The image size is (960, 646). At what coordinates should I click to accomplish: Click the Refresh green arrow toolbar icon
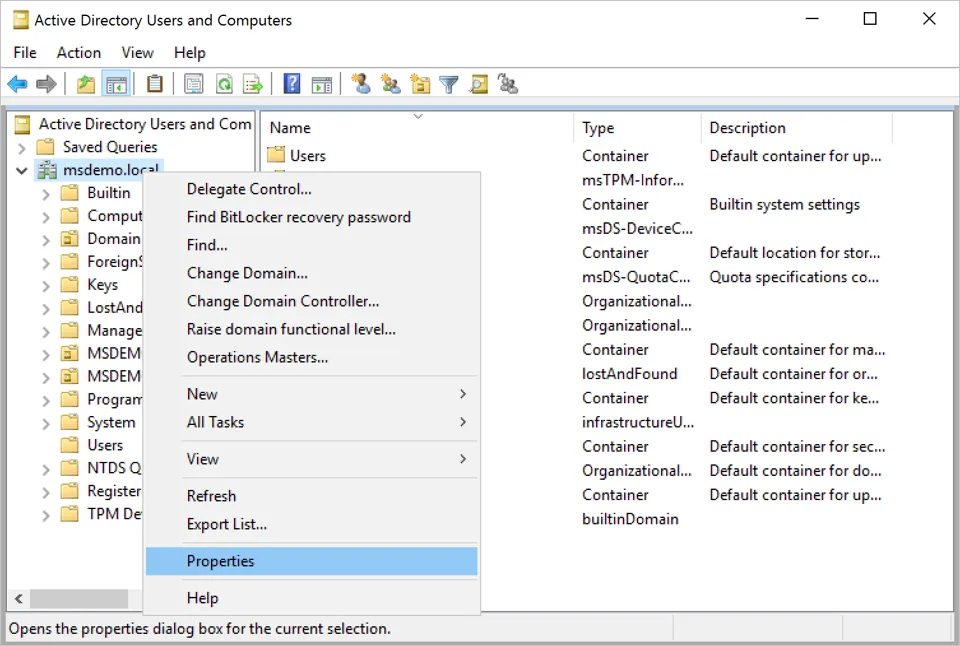[x=224, y=84]
